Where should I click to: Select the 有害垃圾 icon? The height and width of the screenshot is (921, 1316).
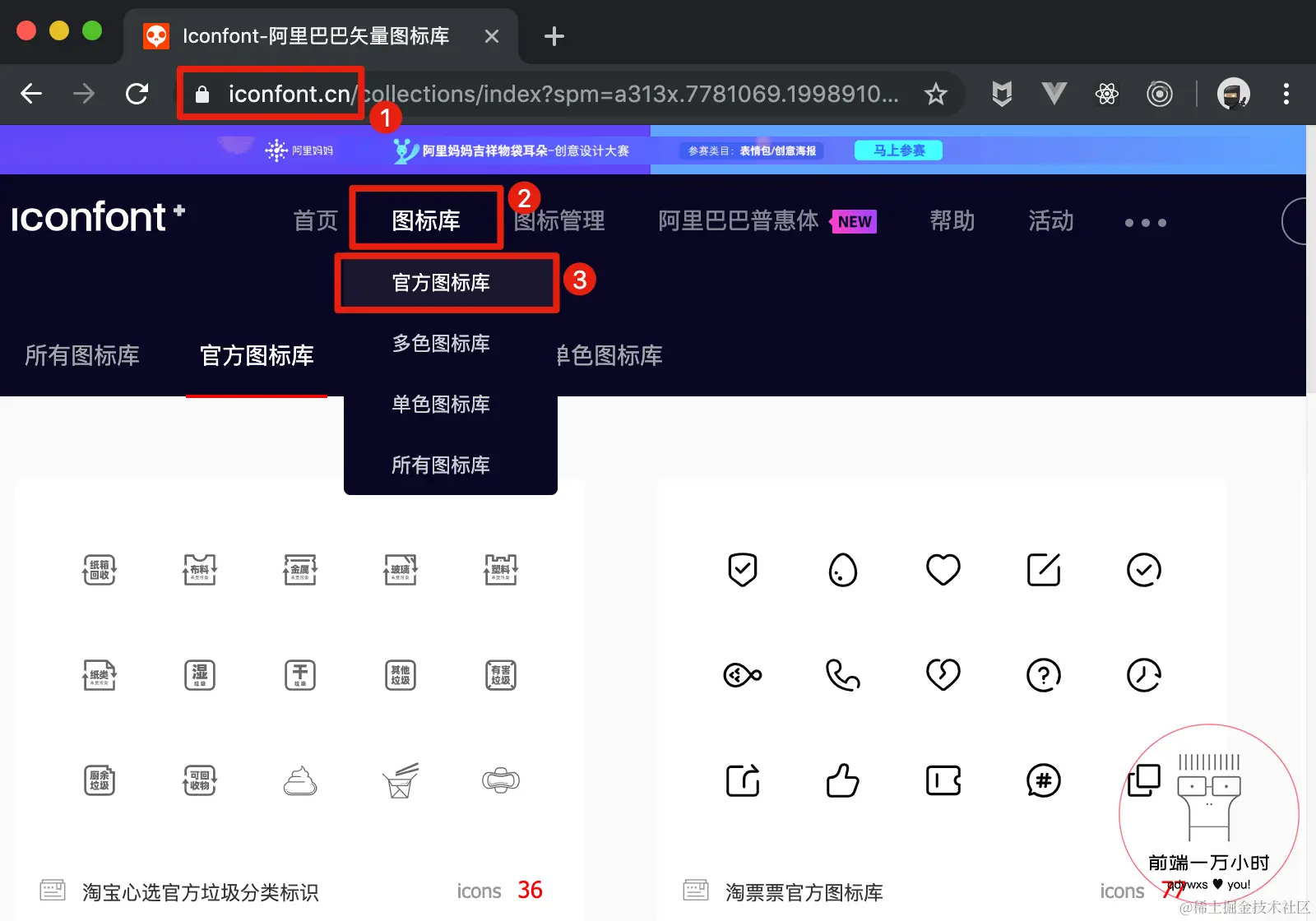[501, 675]
